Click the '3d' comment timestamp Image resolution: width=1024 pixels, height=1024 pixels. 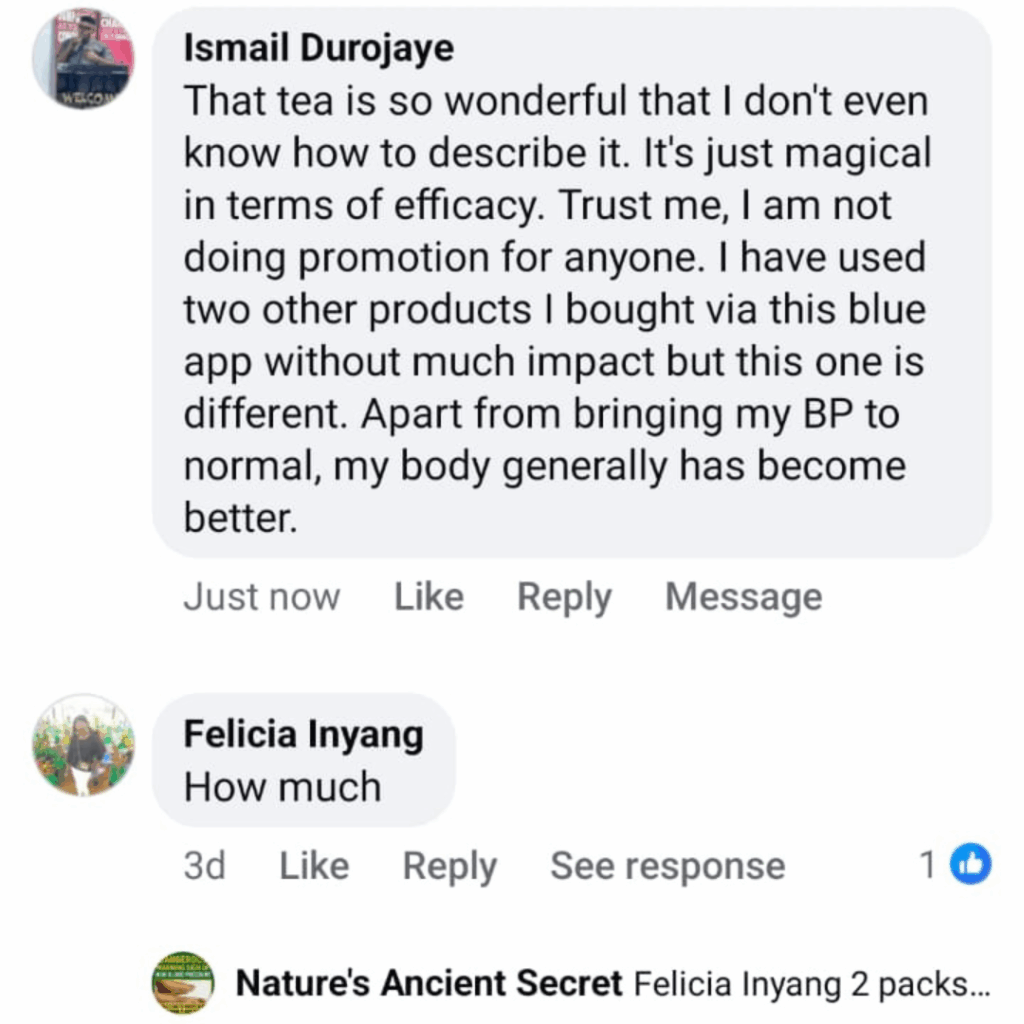point(204,866)
